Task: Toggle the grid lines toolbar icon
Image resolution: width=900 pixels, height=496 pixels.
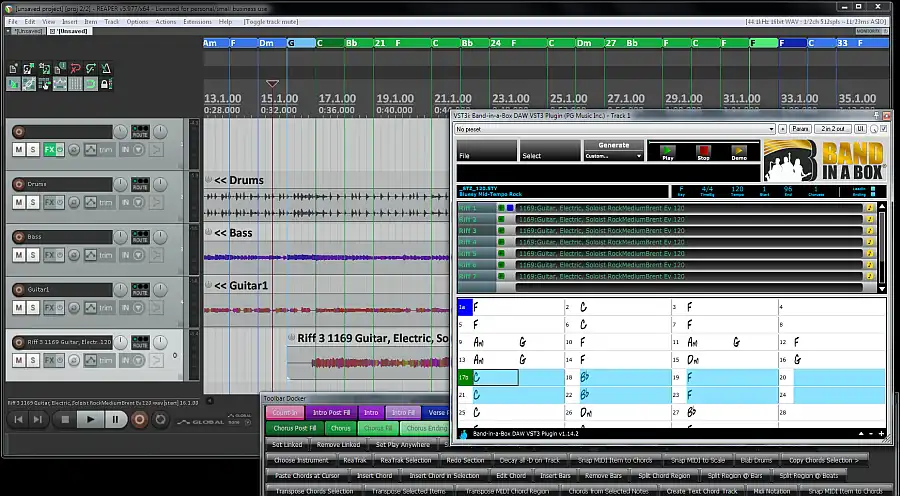Action: click(75, 84)
